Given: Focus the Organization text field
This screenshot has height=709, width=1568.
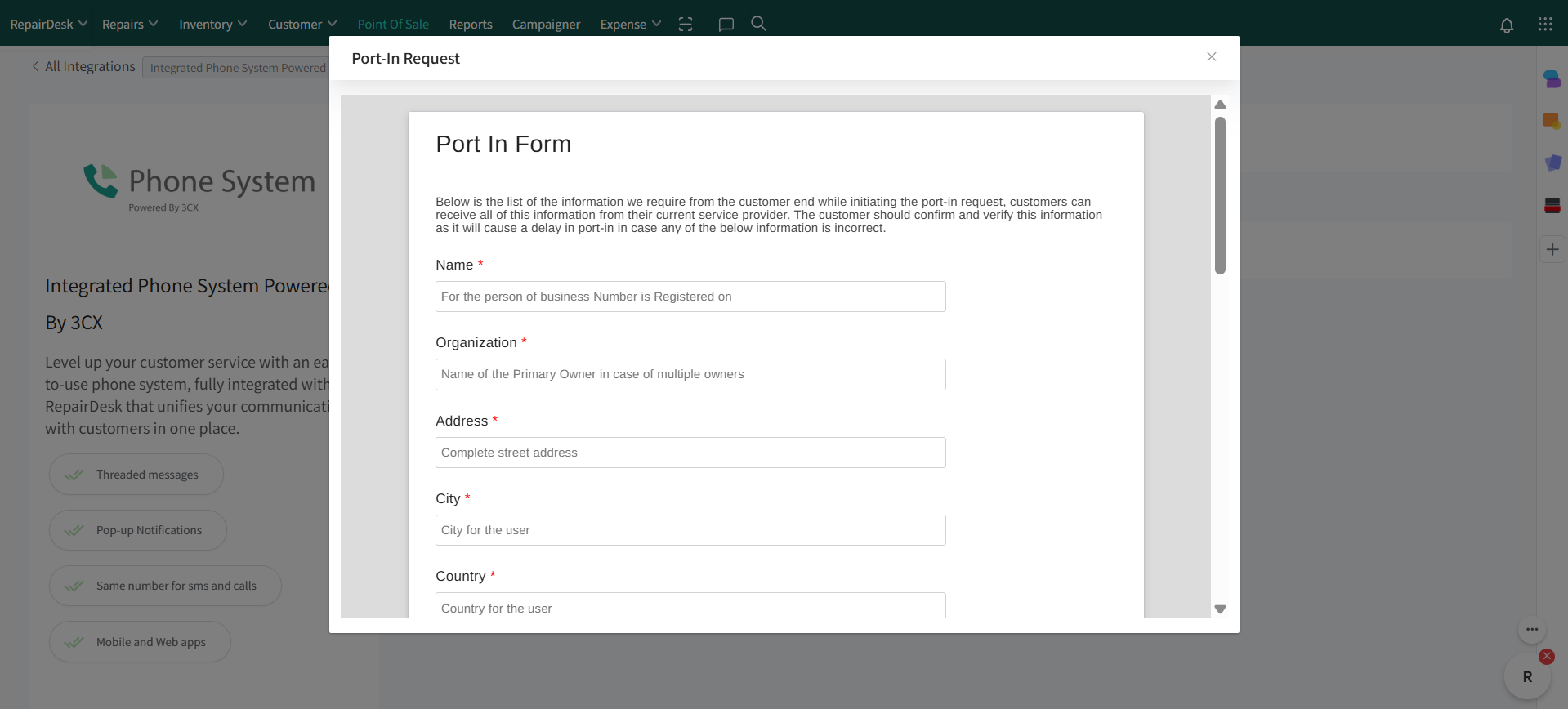Looking at the screenshot, I should pyautogui.click(x=690, y=374).
